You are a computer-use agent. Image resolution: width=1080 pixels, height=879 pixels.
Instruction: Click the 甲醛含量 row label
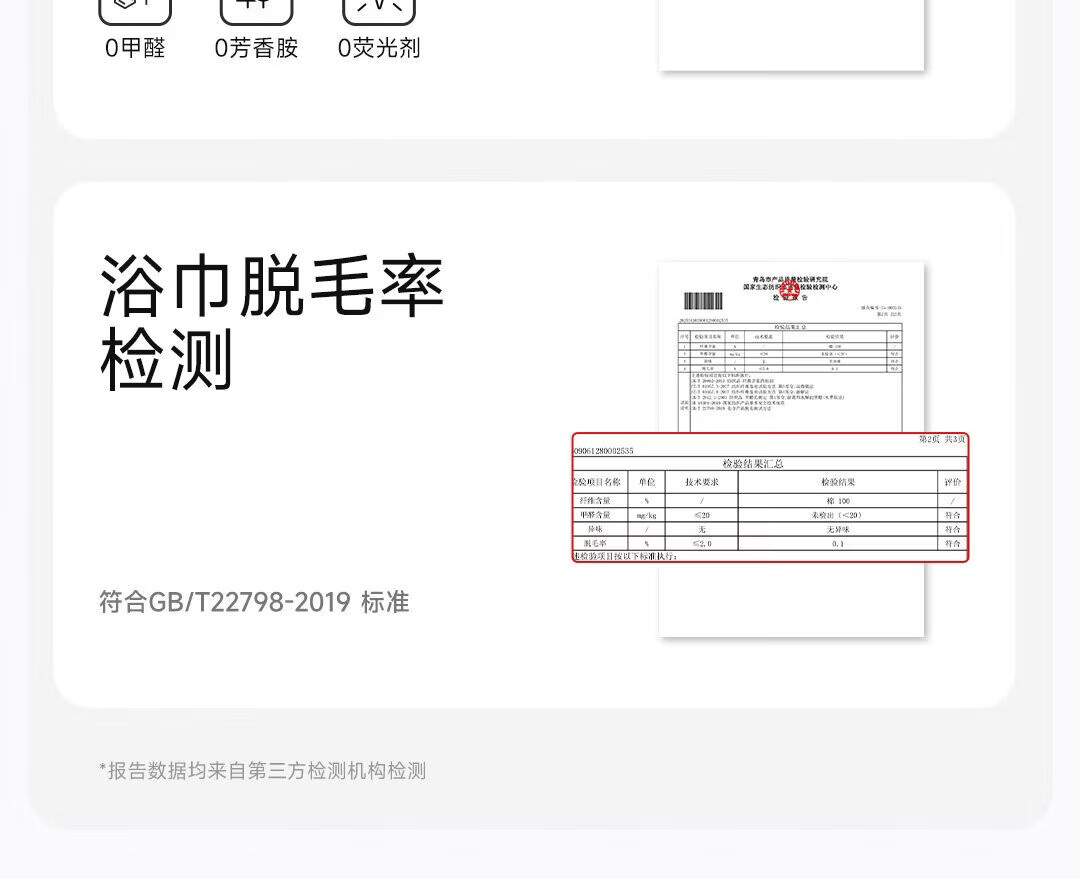pos(595,515)
